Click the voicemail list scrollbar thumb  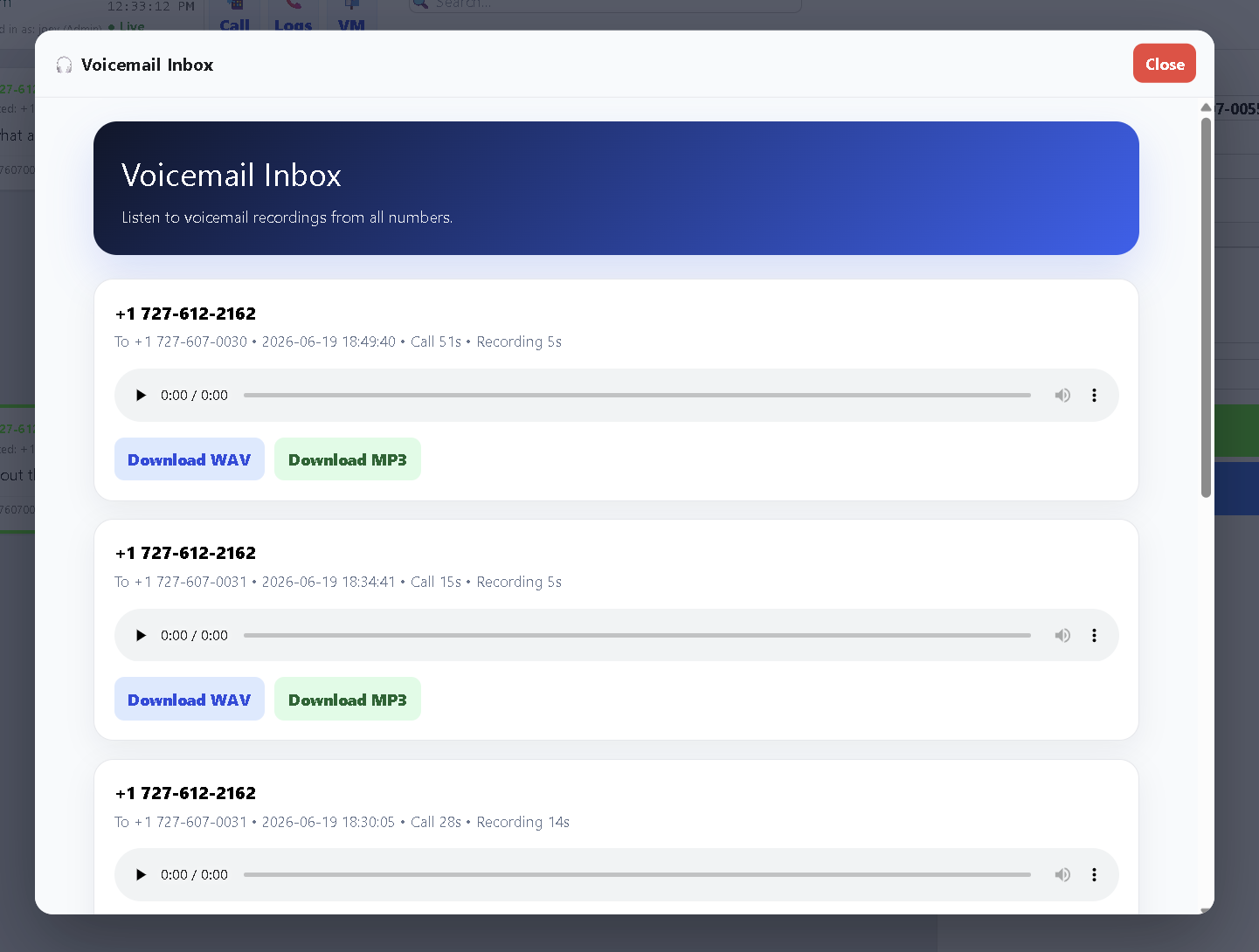[1206, 307]
